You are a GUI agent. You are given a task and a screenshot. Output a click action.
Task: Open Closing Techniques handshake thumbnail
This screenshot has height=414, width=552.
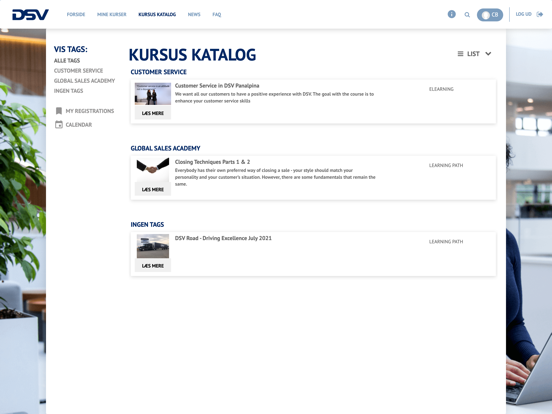click(153, 170)
